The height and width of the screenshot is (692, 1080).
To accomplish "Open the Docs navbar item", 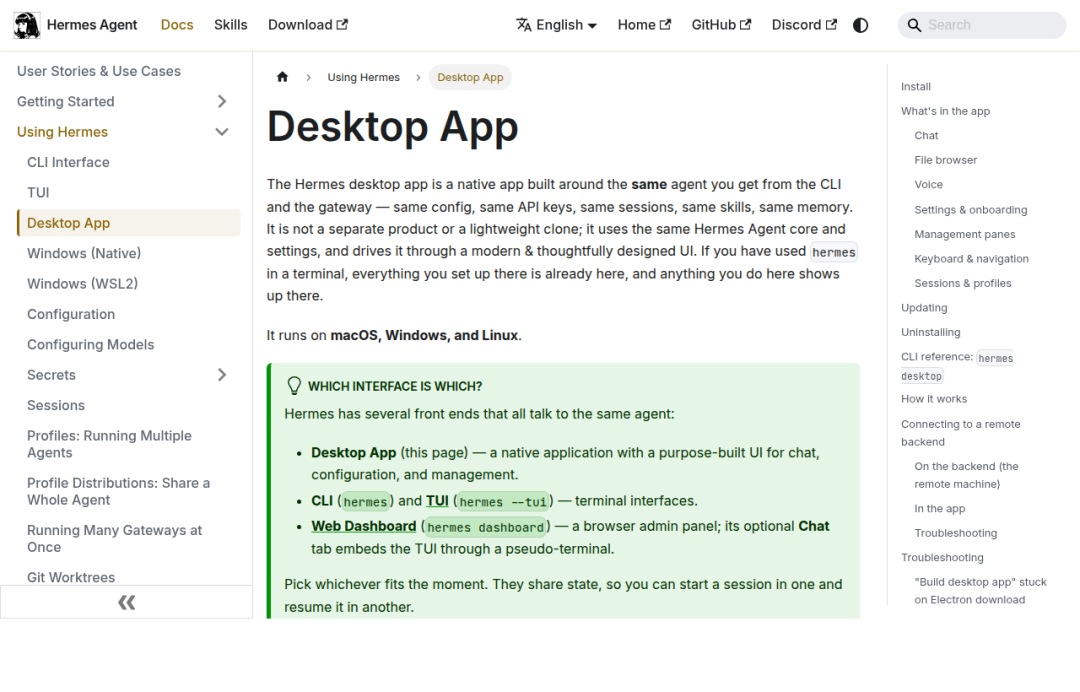I will [177, 25].
